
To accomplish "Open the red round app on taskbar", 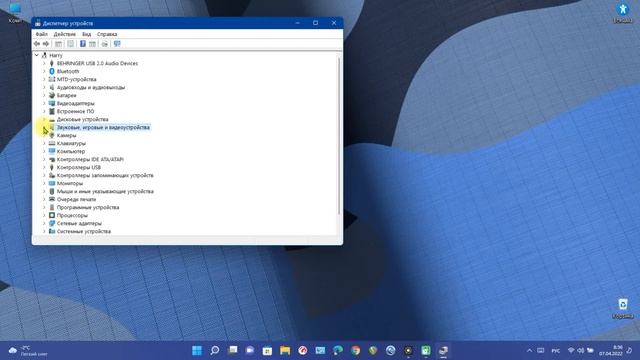I will 302,350.
